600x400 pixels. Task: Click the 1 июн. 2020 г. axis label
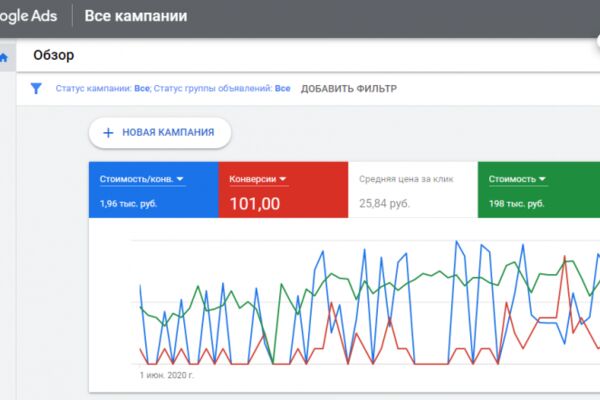[x=166, y=375]
